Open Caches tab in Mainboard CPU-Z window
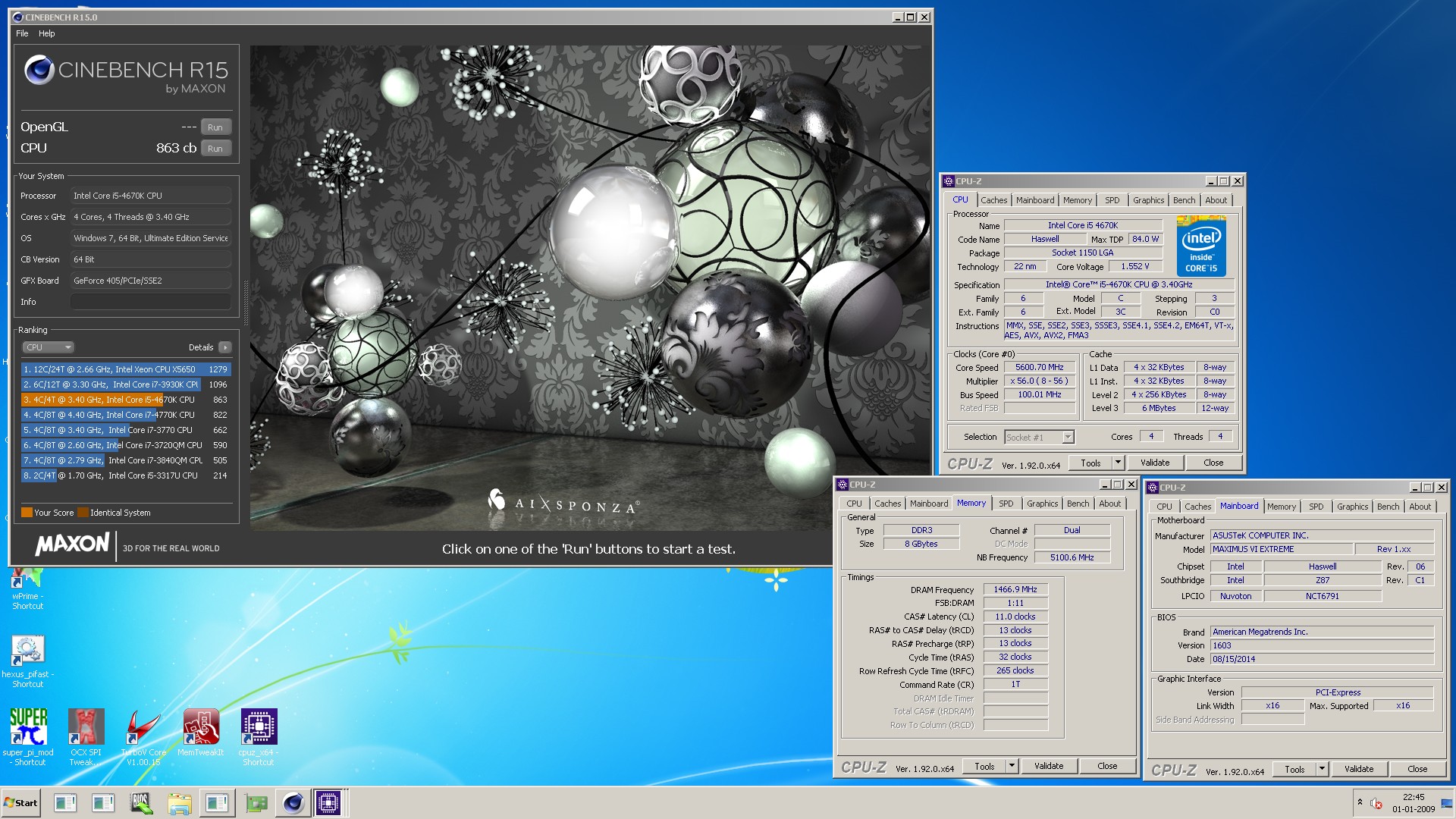The width and height of the screenshot is (1456, 819). tap(1197, 507)
